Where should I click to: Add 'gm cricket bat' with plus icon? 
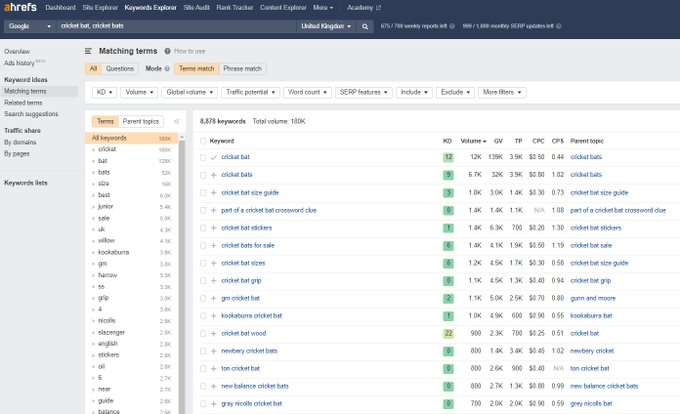[213, 299]
